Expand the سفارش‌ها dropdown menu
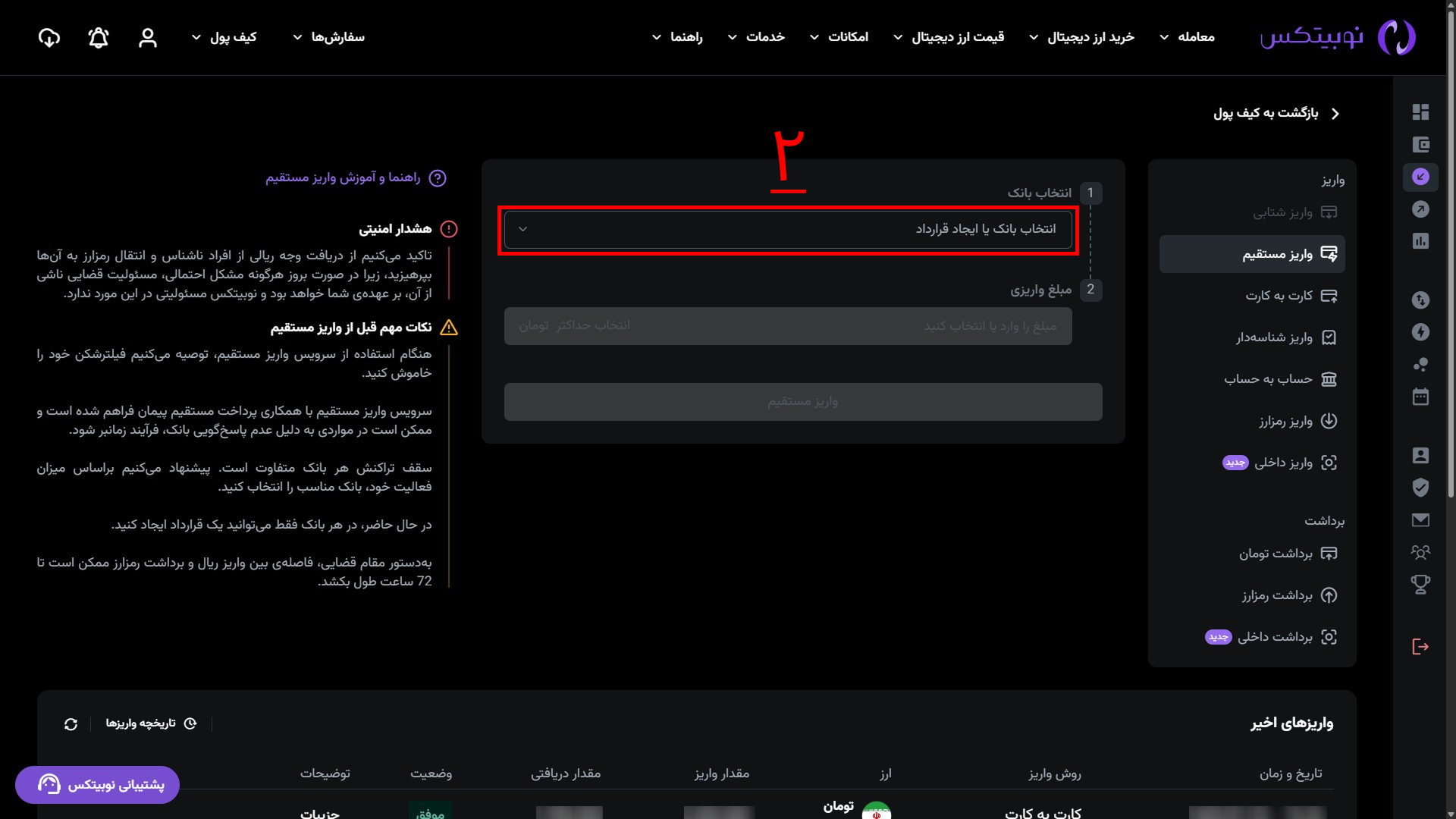 click(329, 37)
